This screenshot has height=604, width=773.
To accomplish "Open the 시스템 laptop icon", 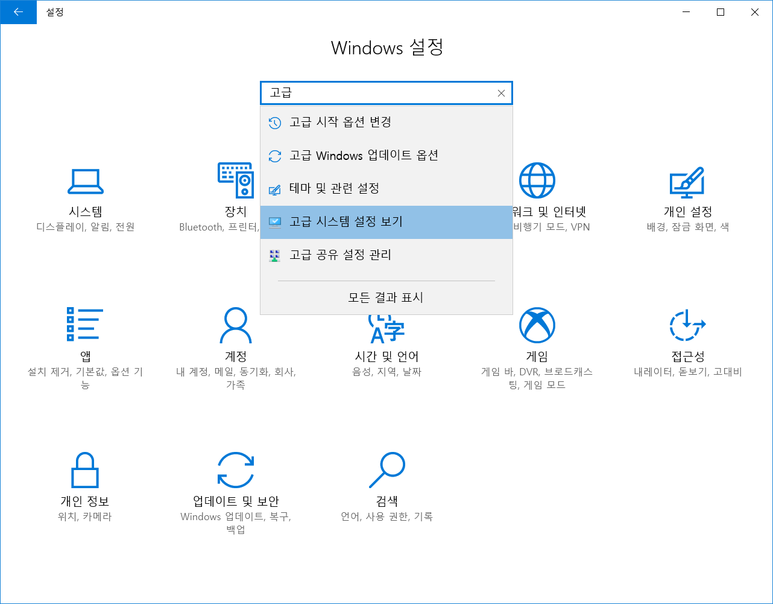I will pos(85,181).
